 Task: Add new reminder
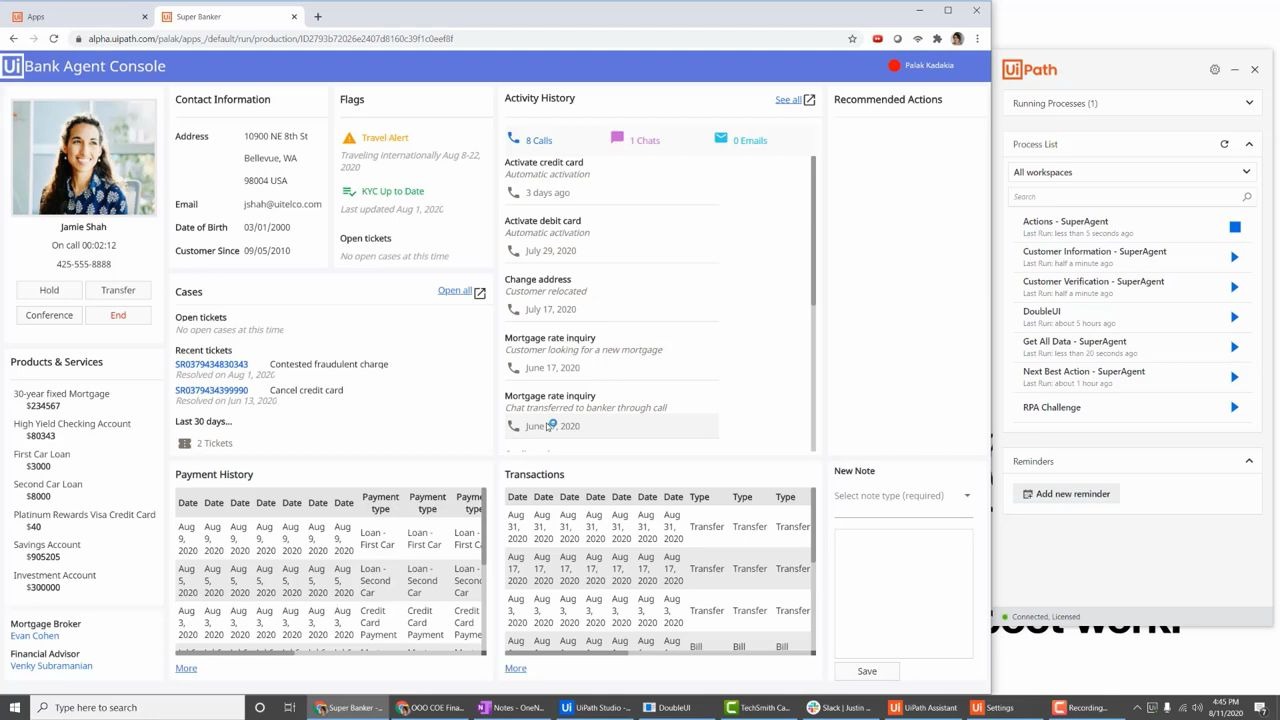click(1066, 494)
